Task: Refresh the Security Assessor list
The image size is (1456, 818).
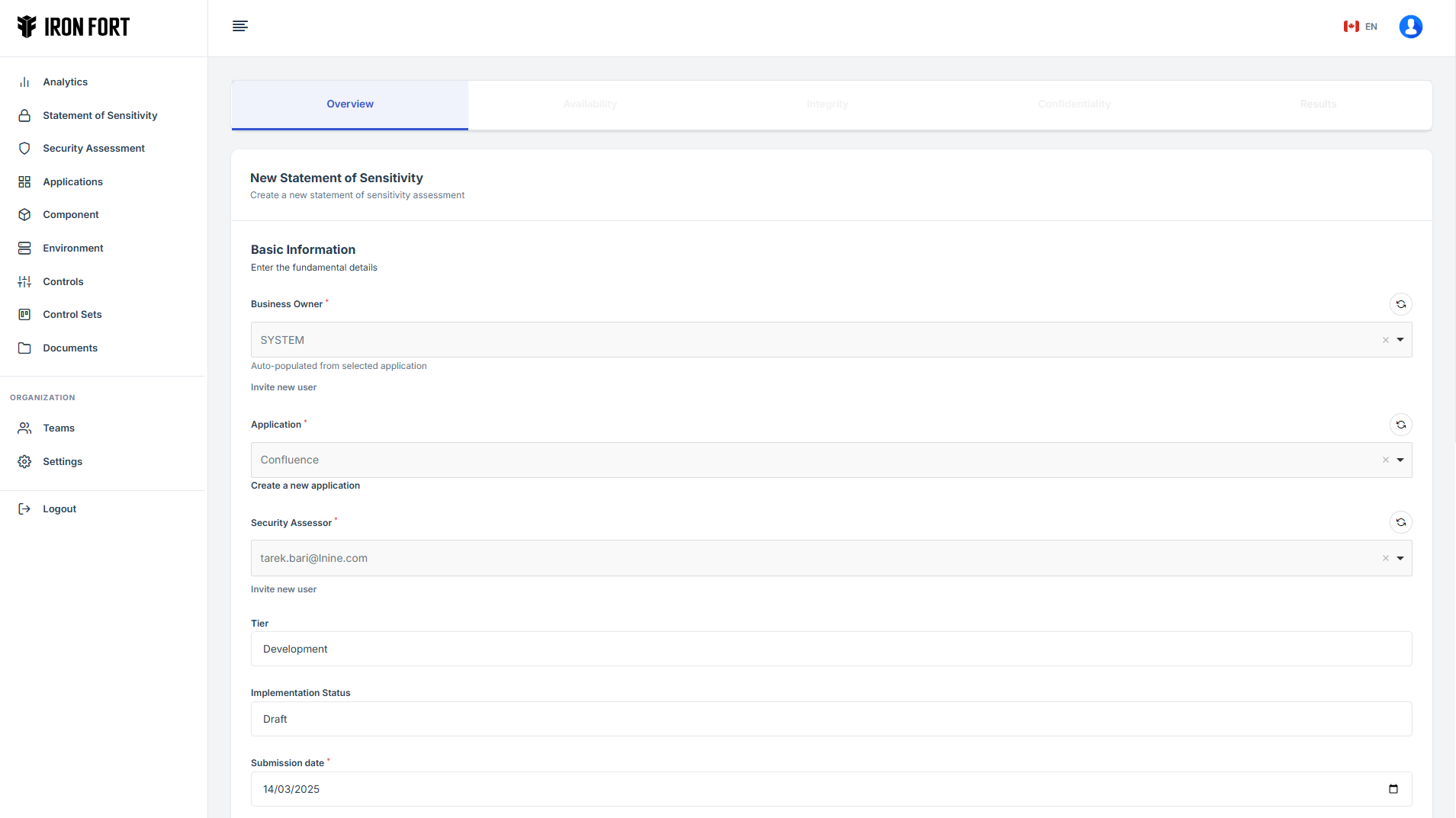Action: [1400, 522]
